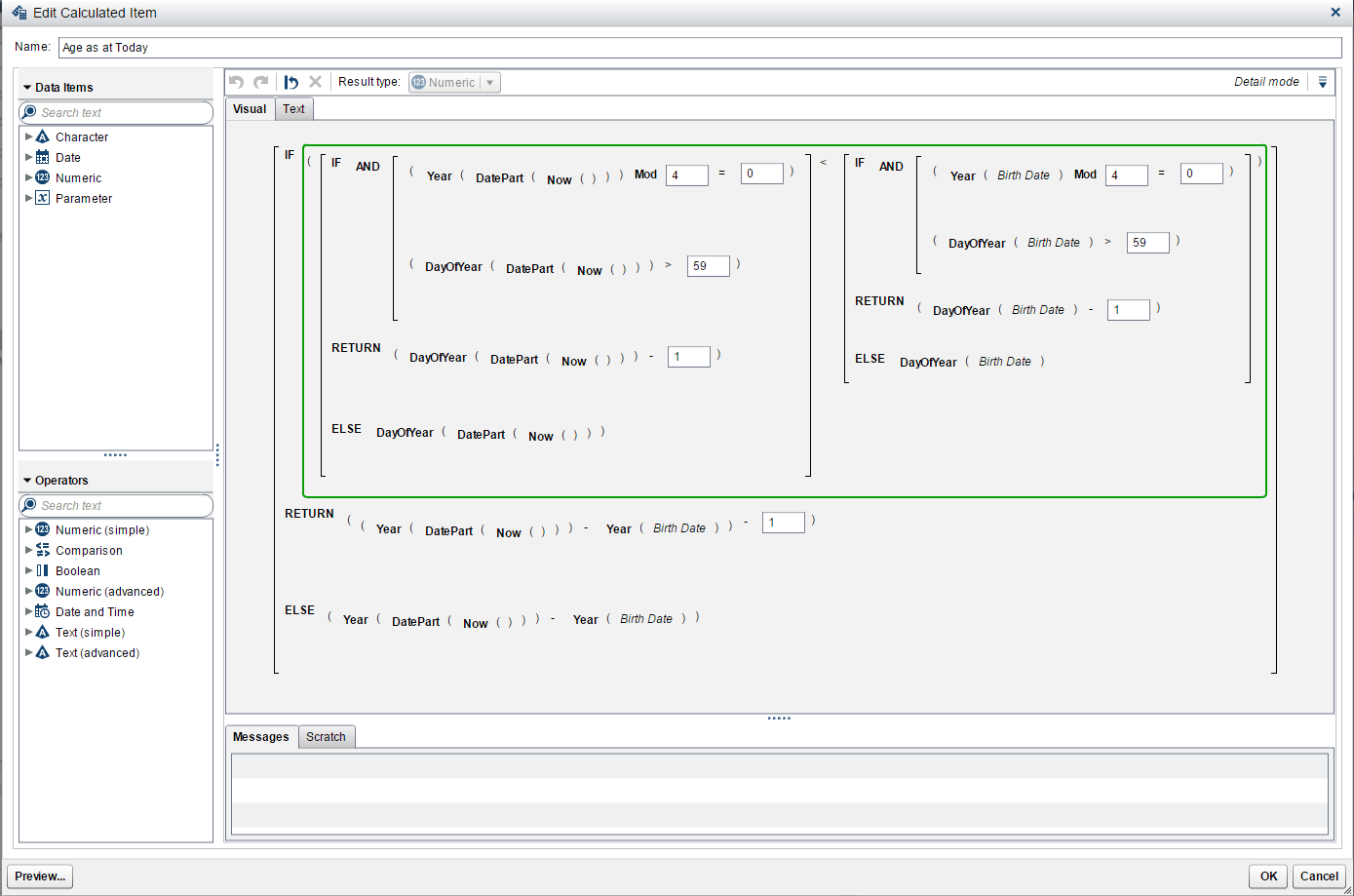The image size is (1354, 896).
Task: Confirm with the OK button
Action: (x=1268, y=877)
